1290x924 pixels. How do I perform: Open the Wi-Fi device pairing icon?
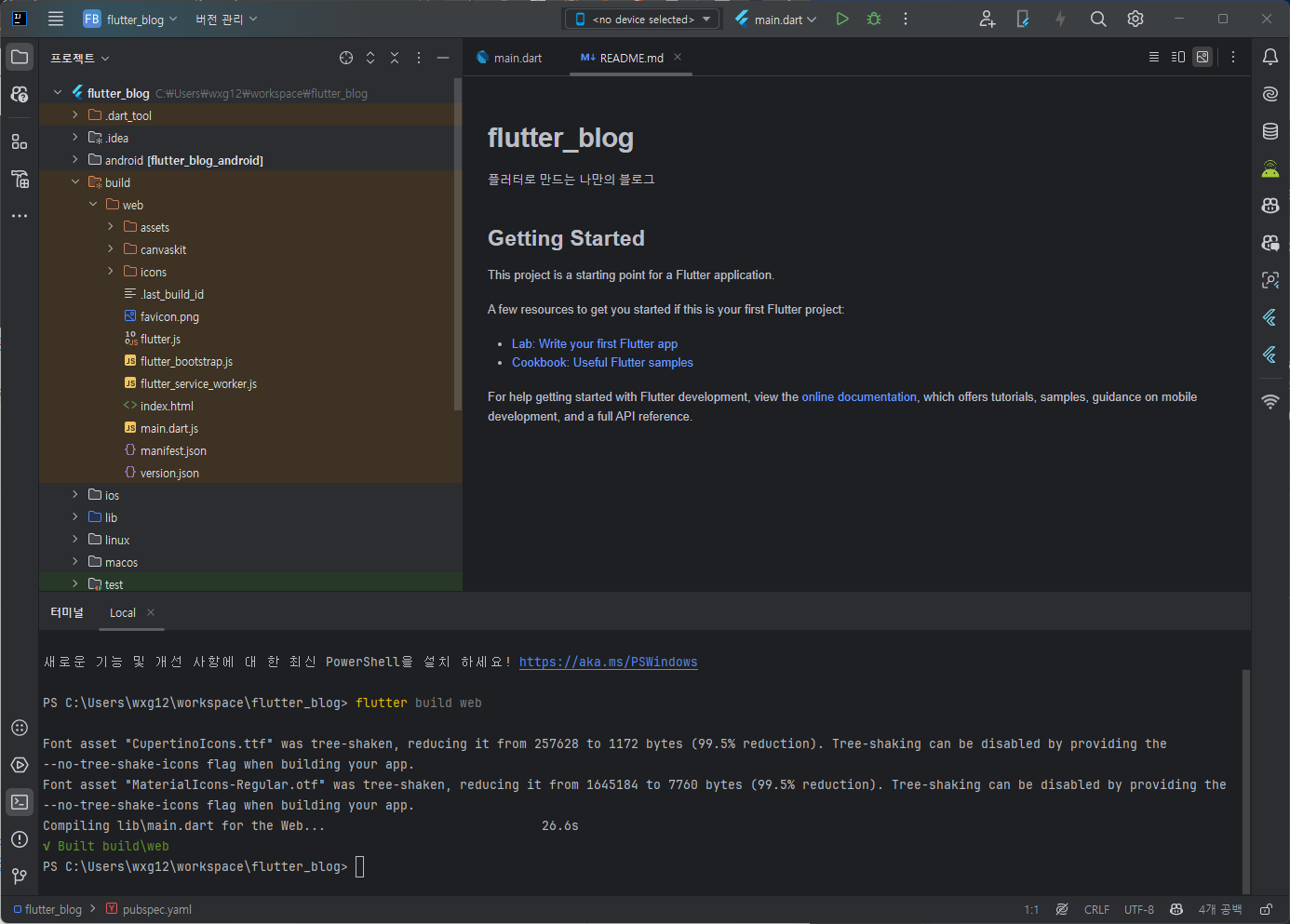pyautogui.click(x=1270, y=402)
